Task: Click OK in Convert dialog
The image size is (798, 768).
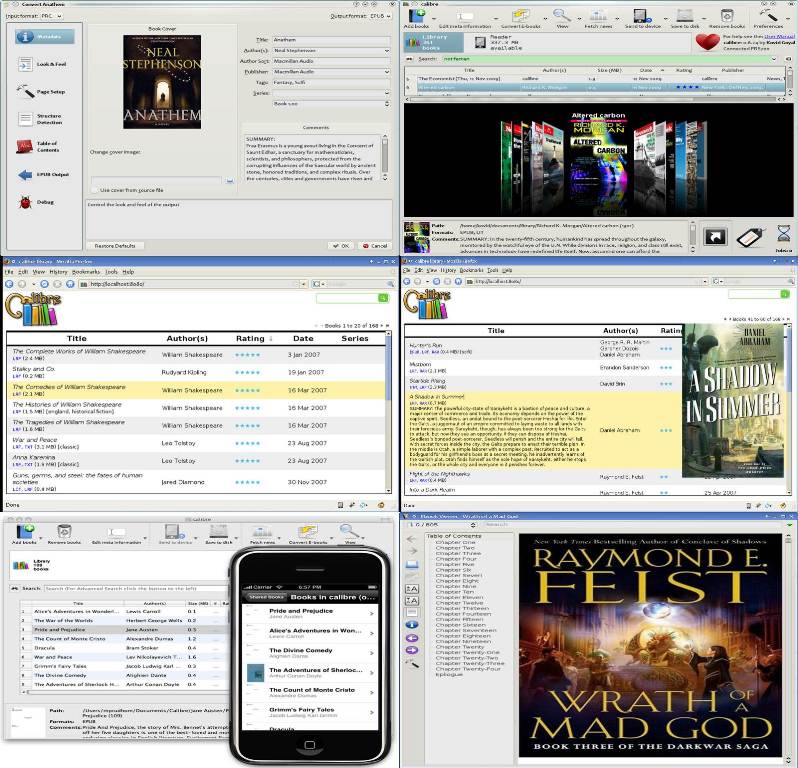Action: (340, 246)
